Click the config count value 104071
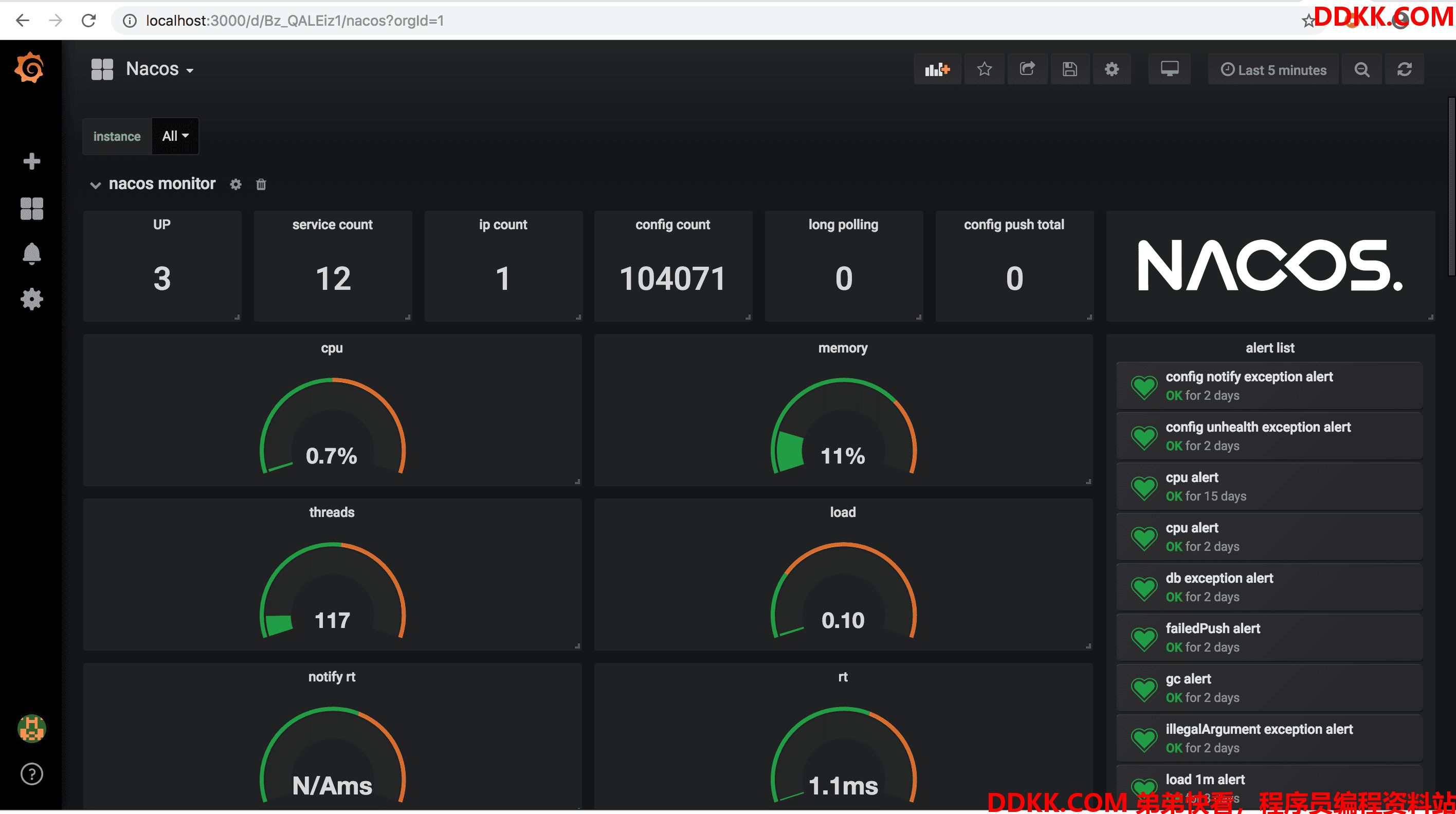 [672, 279]
